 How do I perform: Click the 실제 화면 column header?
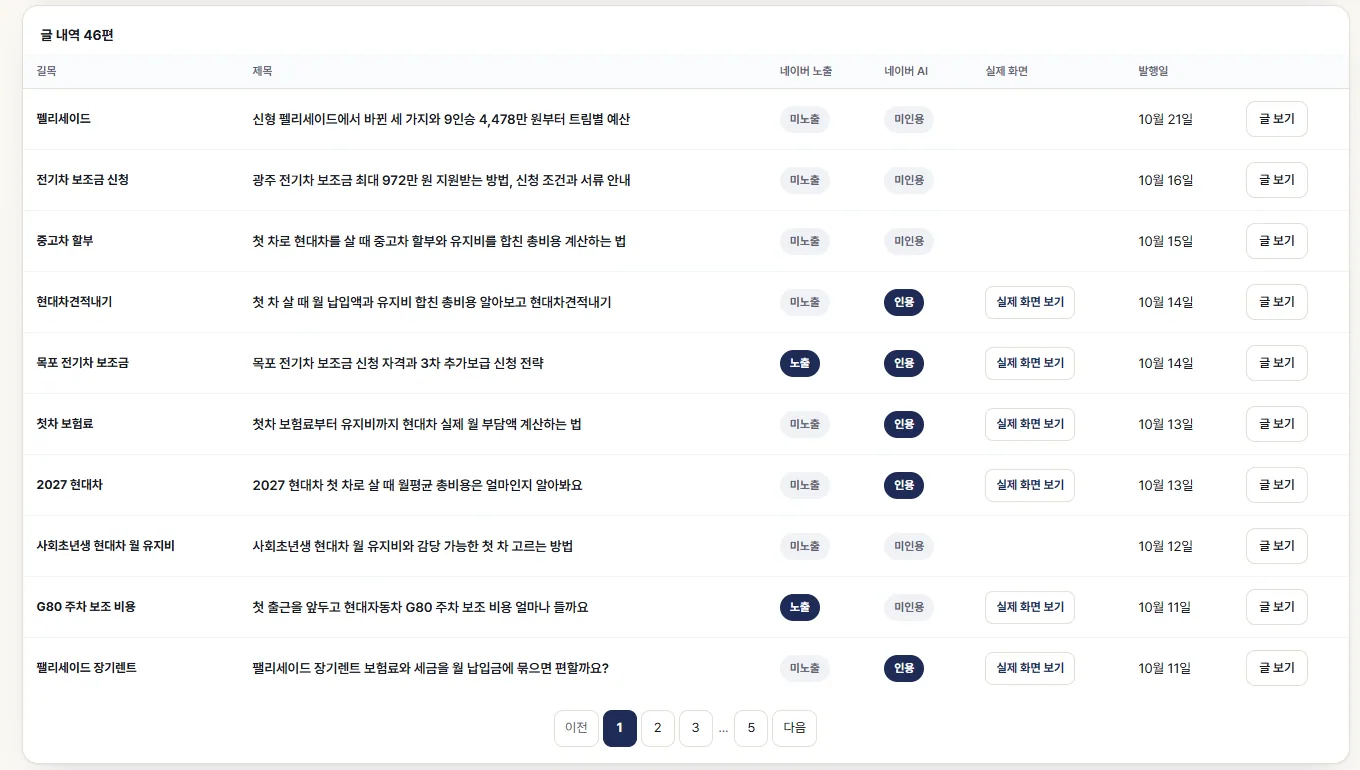(1006, 71)
